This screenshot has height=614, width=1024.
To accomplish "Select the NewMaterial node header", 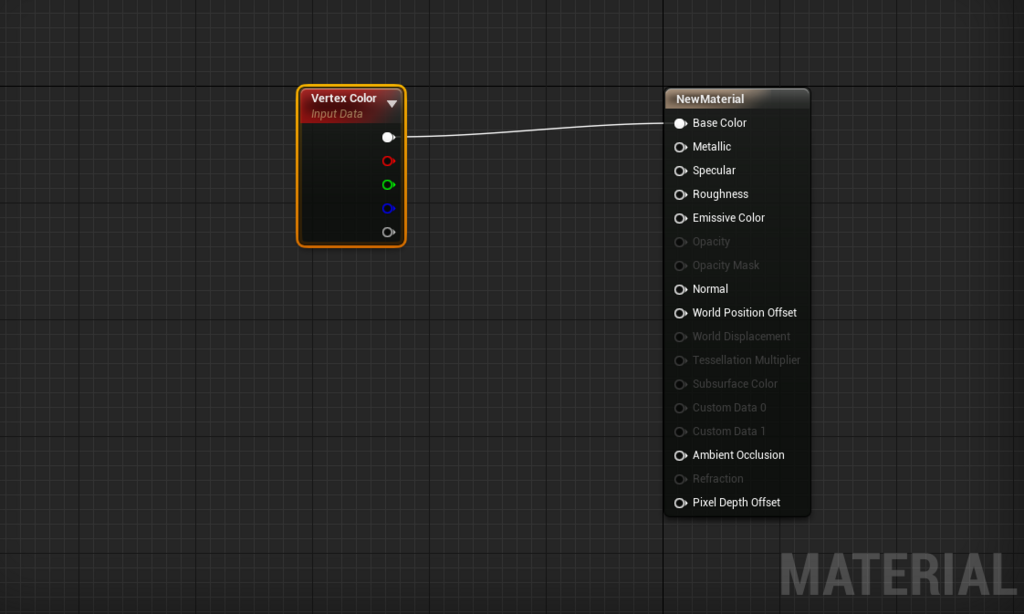I will (x=737, y=99).
